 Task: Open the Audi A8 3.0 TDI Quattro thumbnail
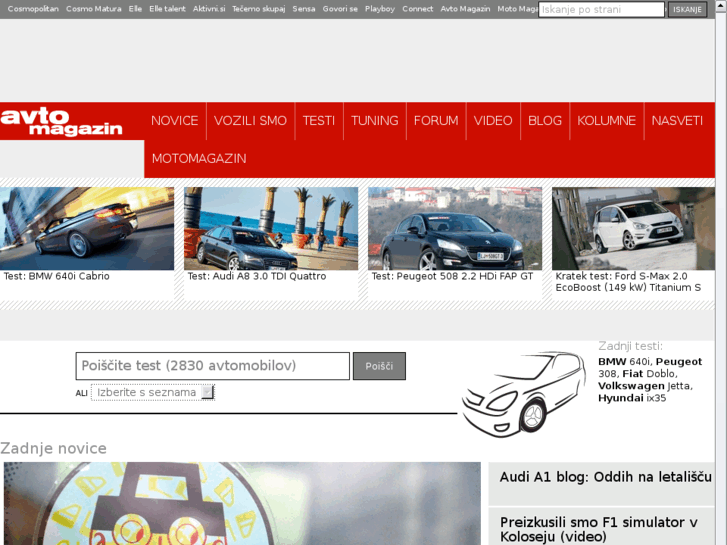click(271, 228)
